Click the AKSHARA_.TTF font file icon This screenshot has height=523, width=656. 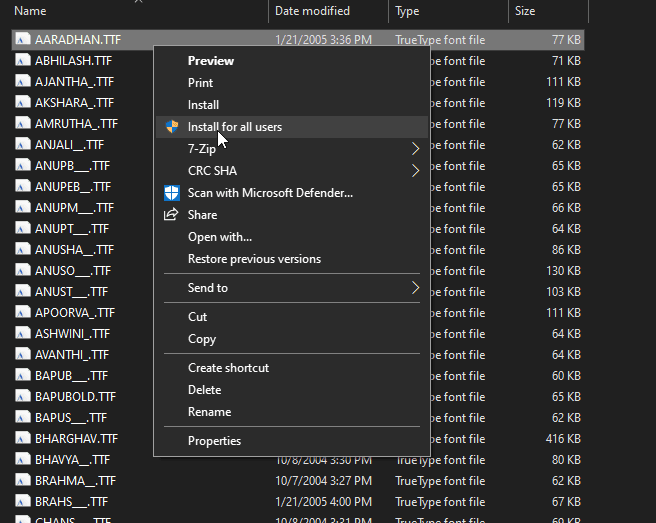click(22, 103)
